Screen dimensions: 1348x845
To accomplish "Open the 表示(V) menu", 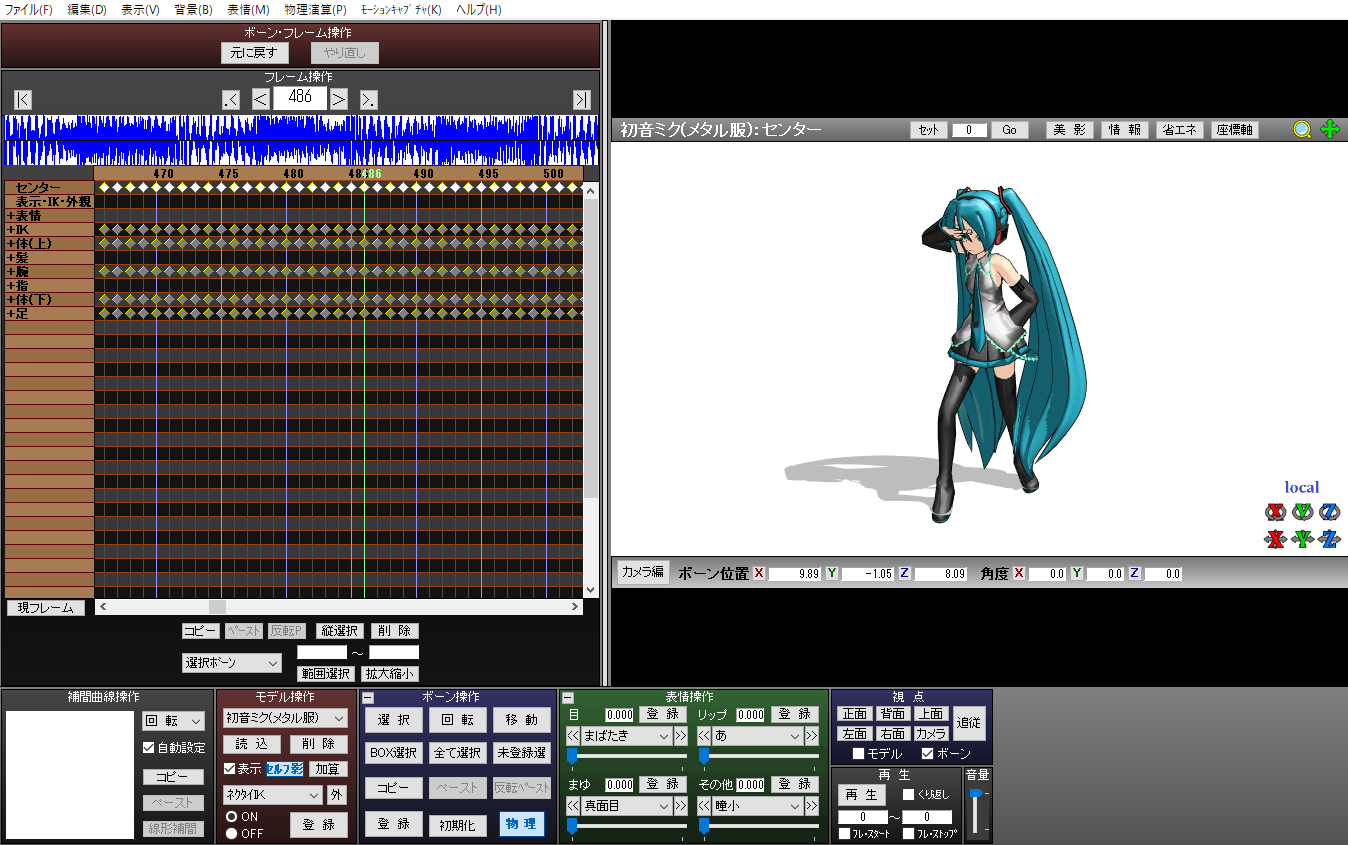I will (140, 10).
